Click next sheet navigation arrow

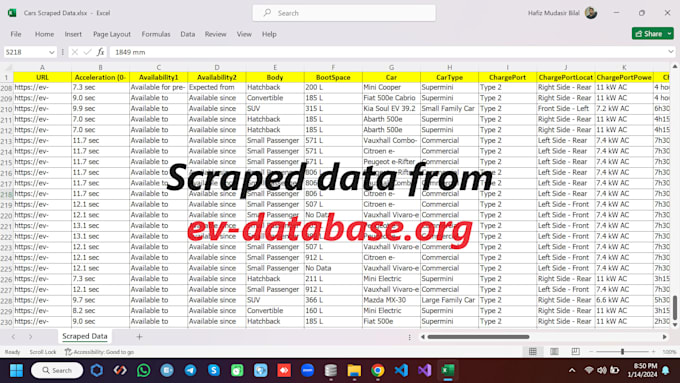[x=30, y=337]
